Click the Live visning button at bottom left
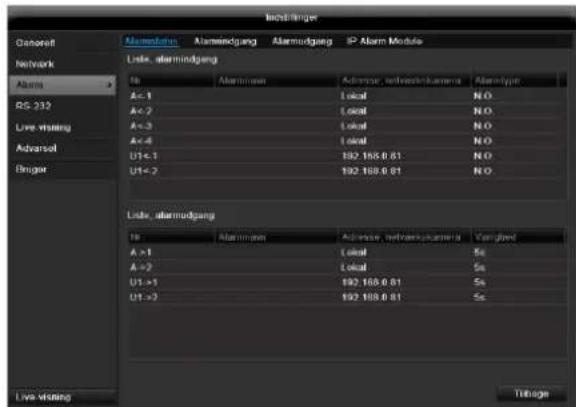 click(x=62, y=397)
